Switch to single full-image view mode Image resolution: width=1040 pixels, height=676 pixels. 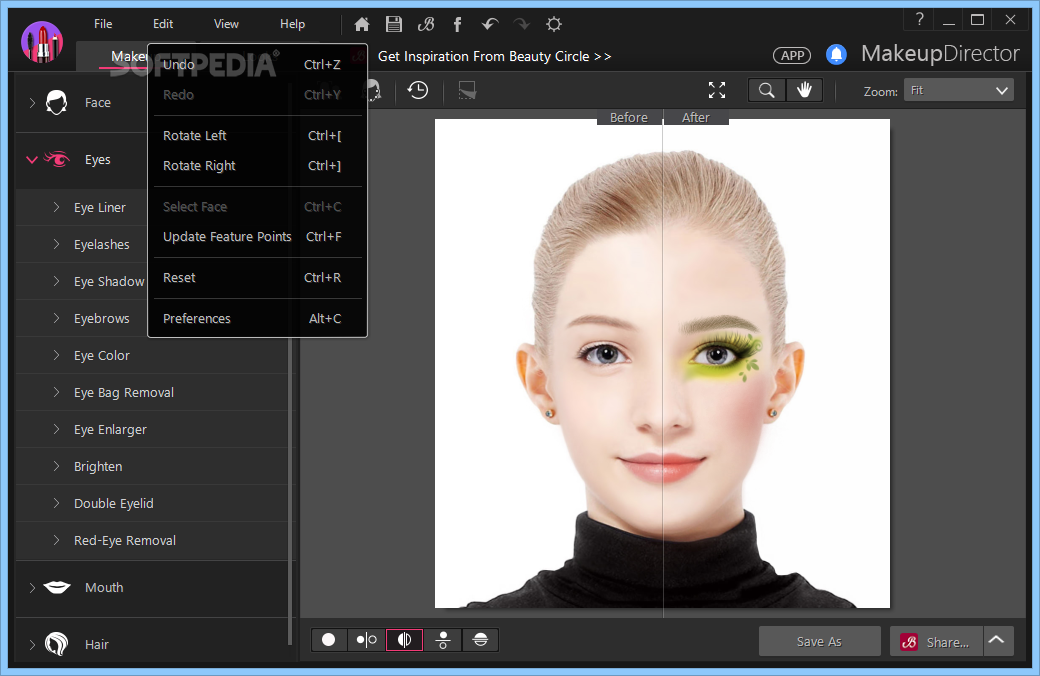(329, 640)
